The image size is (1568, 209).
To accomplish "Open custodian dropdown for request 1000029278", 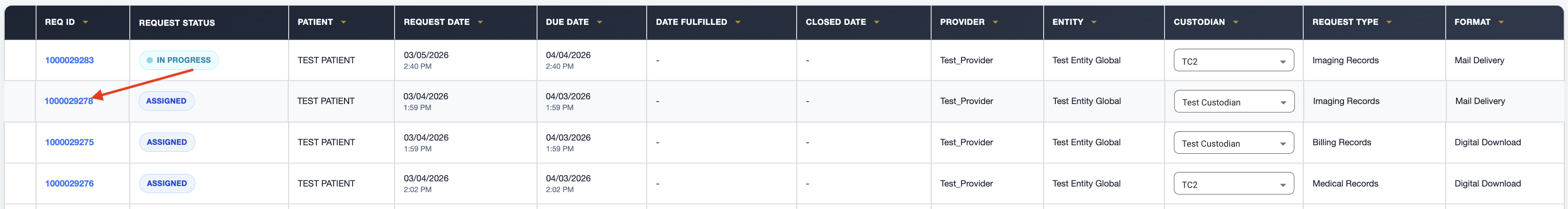I will tap(1234, 102).
